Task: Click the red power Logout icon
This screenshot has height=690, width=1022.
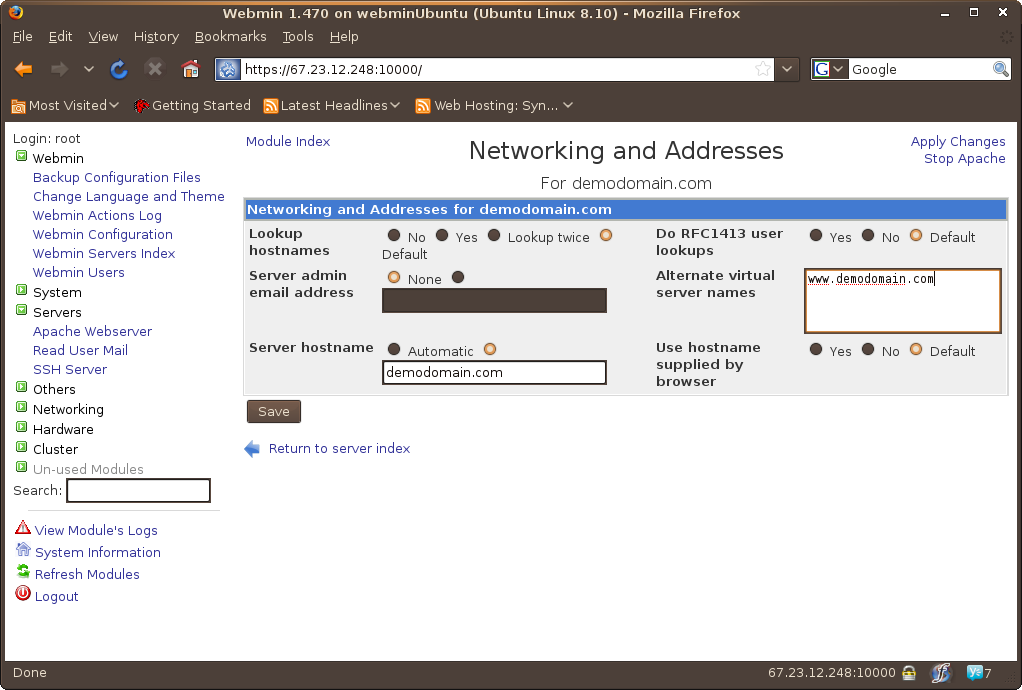Action: click(x=23, y=594)
